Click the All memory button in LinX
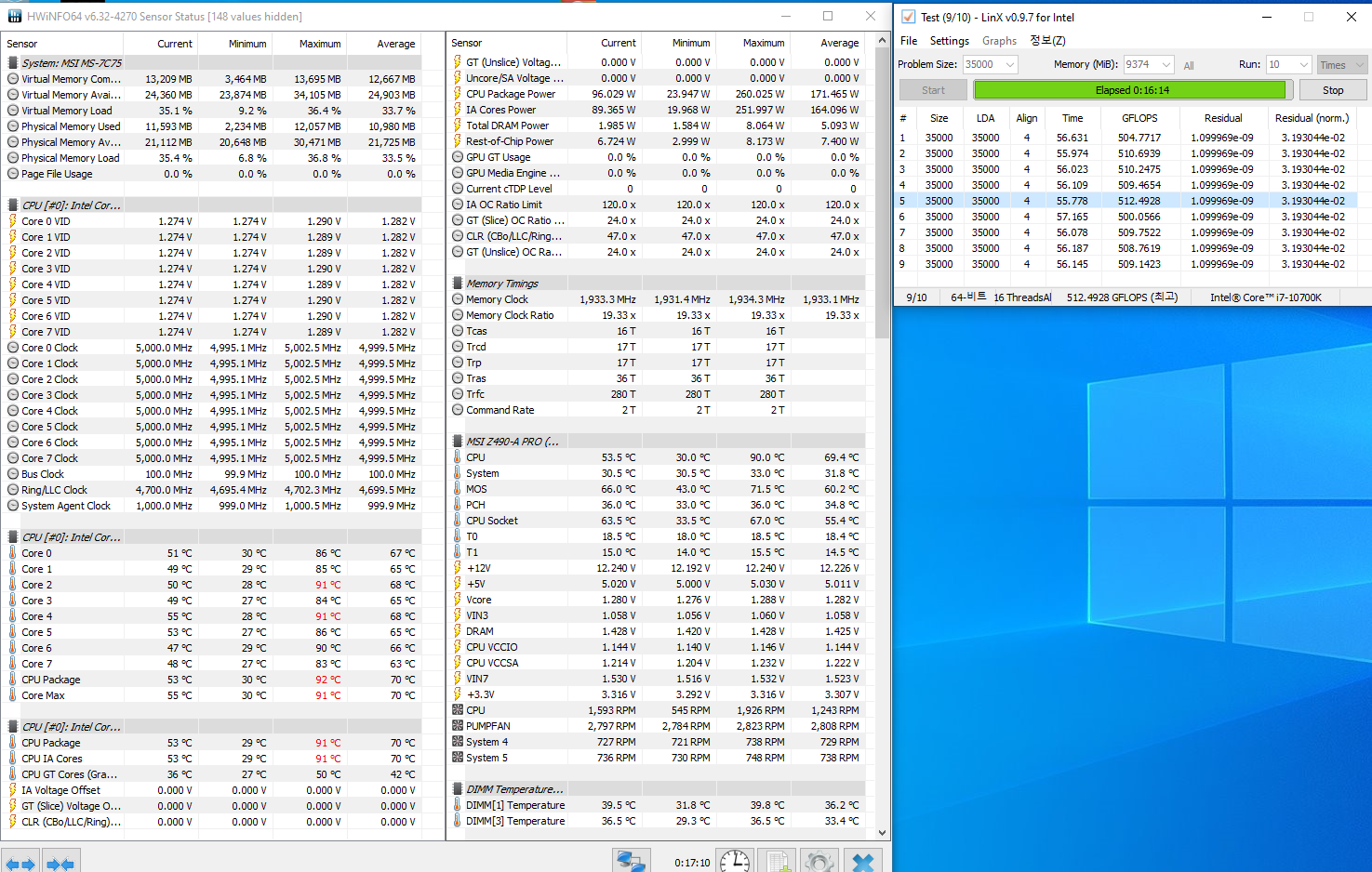Image resolution: width=1372 pixels, height=872 pixels. (x=1189, y=65)
